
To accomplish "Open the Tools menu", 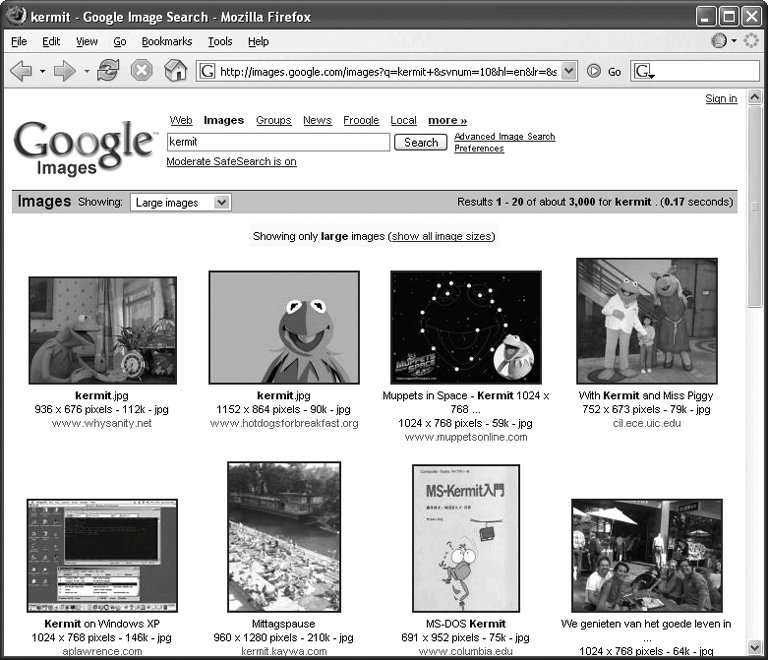I will tap(220, 41).
